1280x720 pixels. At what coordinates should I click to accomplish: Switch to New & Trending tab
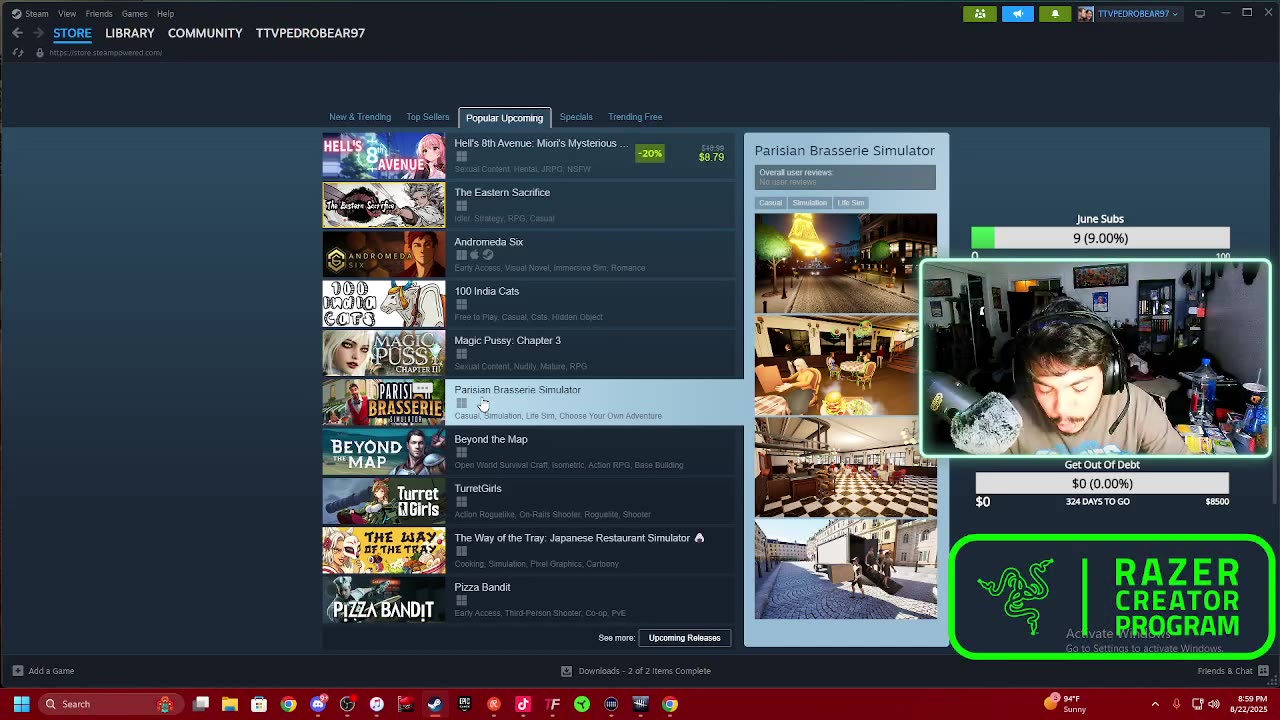point(360,117)
